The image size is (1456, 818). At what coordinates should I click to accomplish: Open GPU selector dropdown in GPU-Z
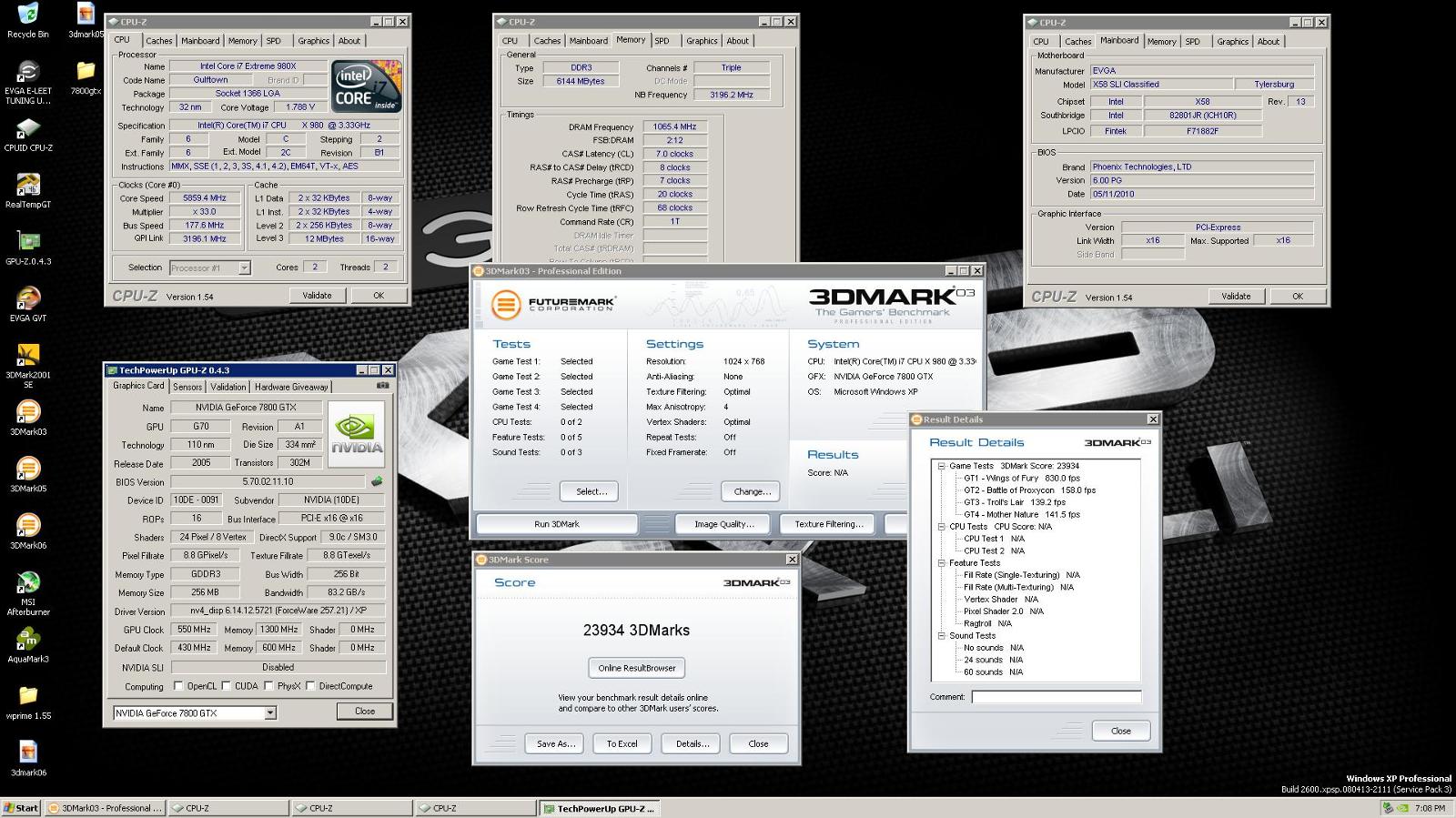point(270,713)
